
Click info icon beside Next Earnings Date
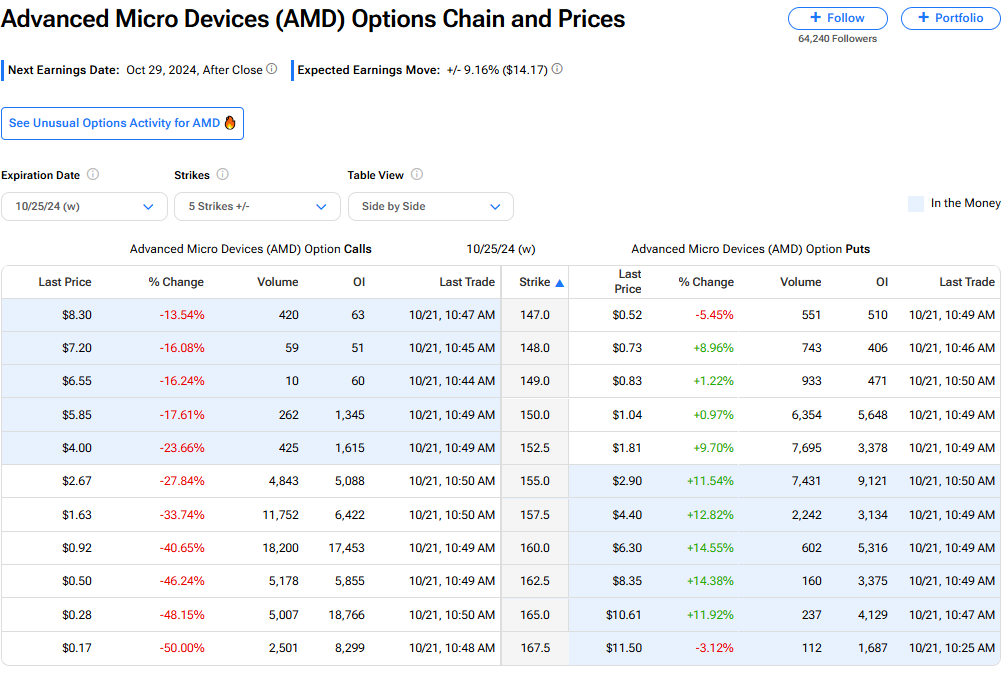tap(272, 70)
